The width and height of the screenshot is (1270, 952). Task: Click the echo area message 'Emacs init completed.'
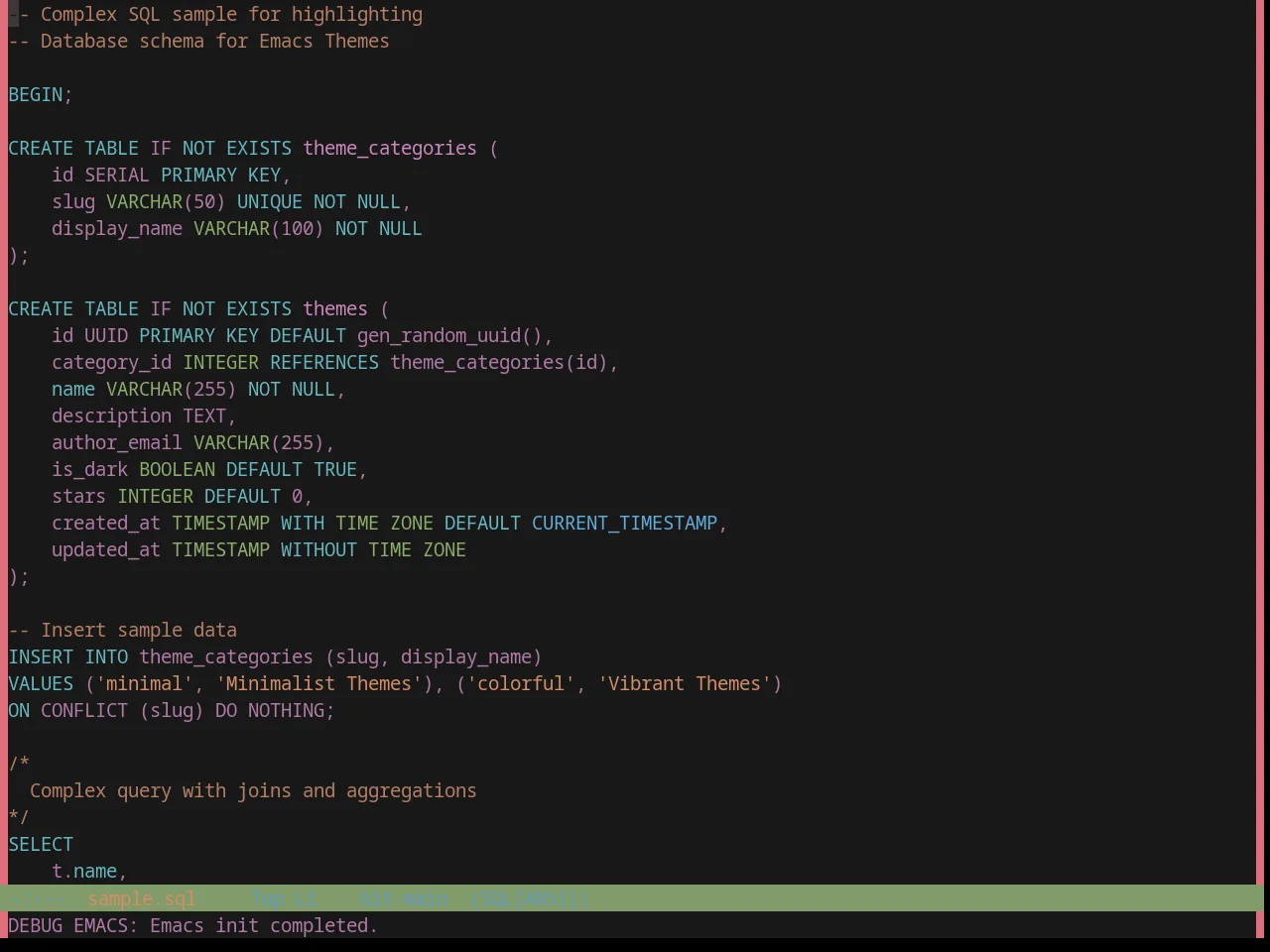click(264, 925)
